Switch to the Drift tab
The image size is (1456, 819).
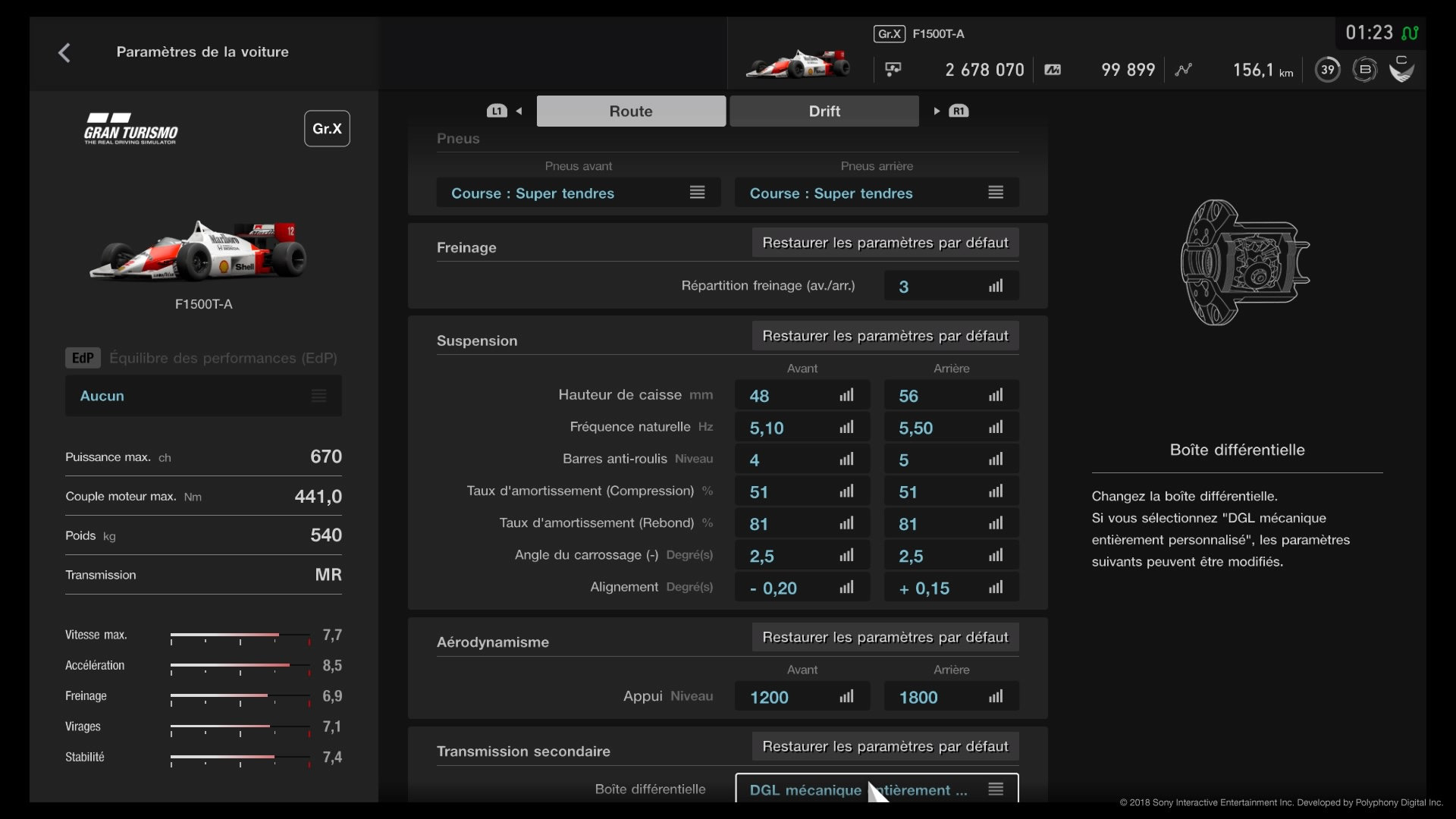(x=824, y=111)
